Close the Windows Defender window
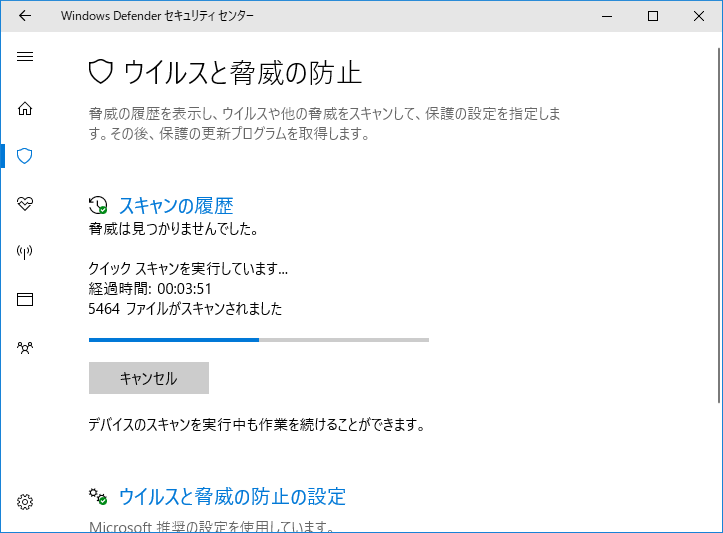The image size is (723, 533). point(699,16)
